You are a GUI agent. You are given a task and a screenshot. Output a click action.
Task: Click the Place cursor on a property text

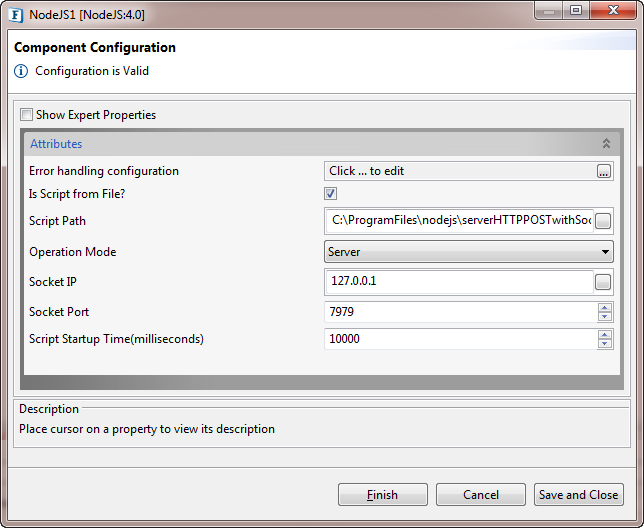tap(147, 429)
